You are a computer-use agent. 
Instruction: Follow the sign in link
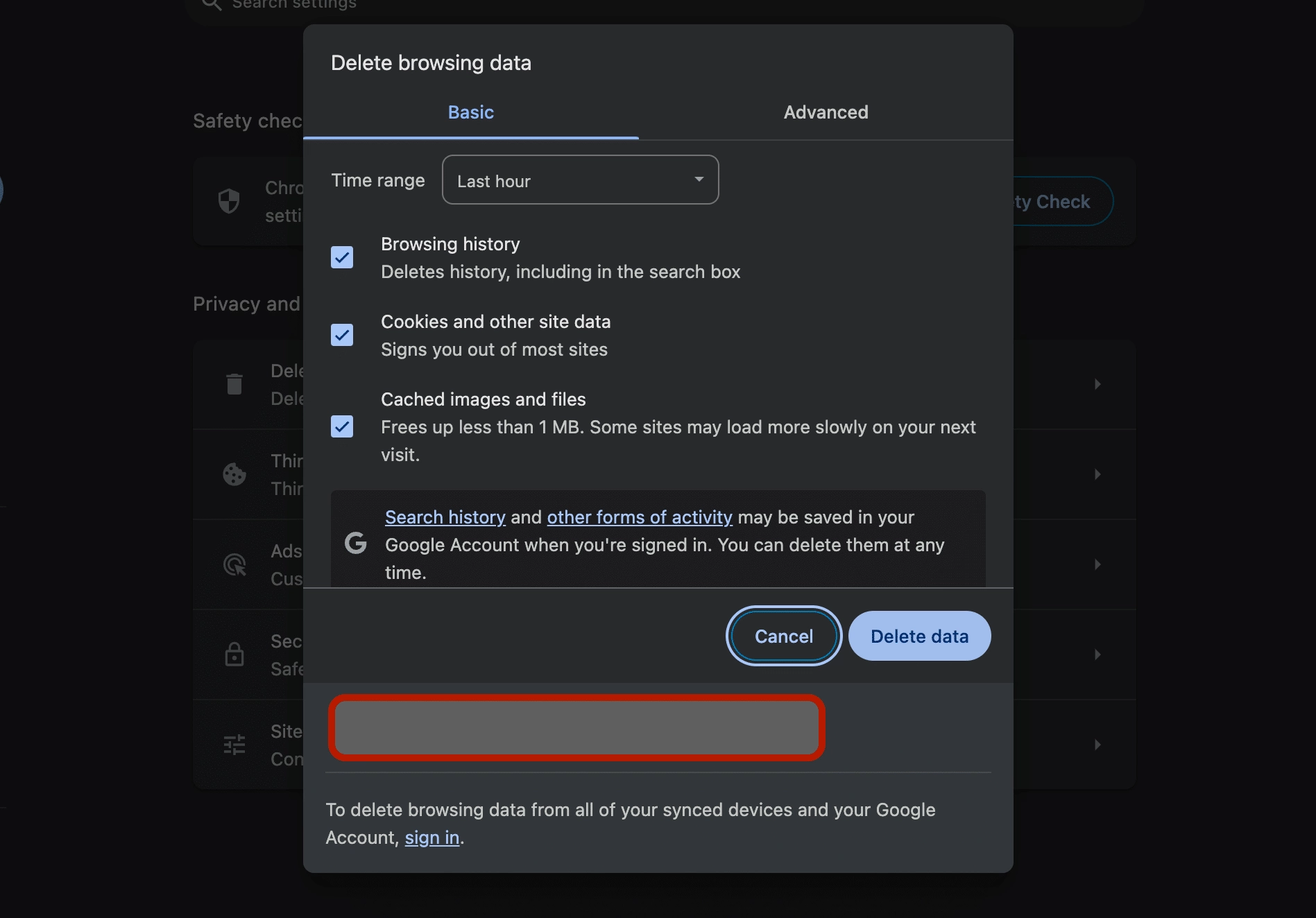[432, 838]
